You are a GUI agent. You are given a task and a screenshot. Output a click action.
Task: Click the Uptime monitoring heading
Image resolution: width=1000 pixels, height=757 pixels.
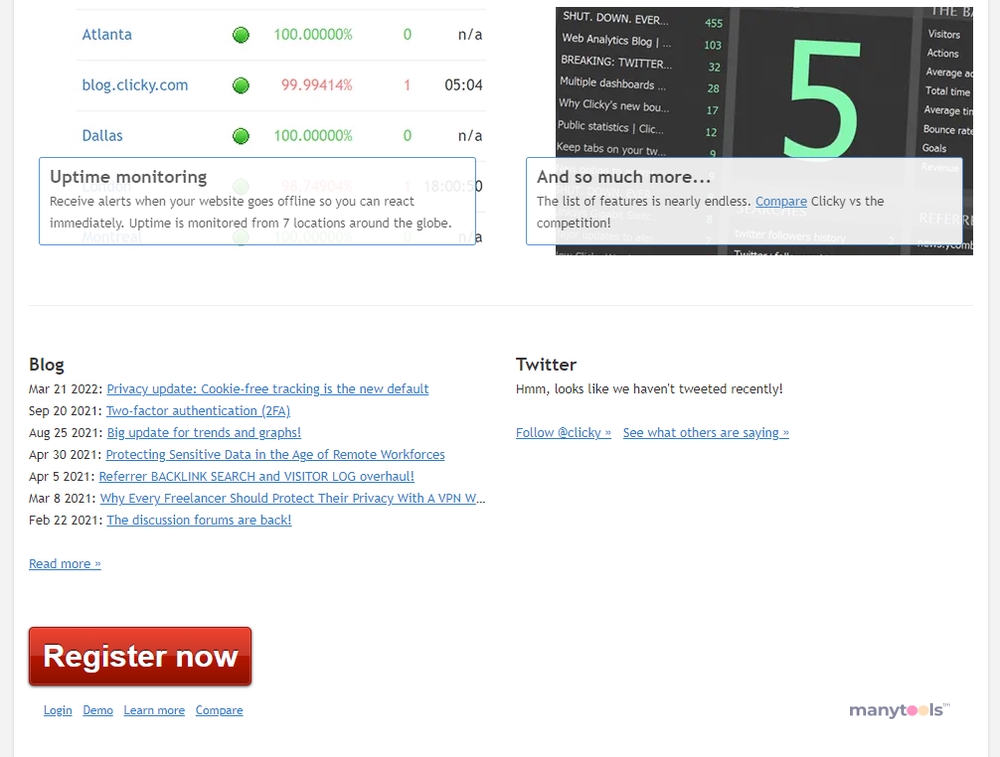click(x=128, y=177)
